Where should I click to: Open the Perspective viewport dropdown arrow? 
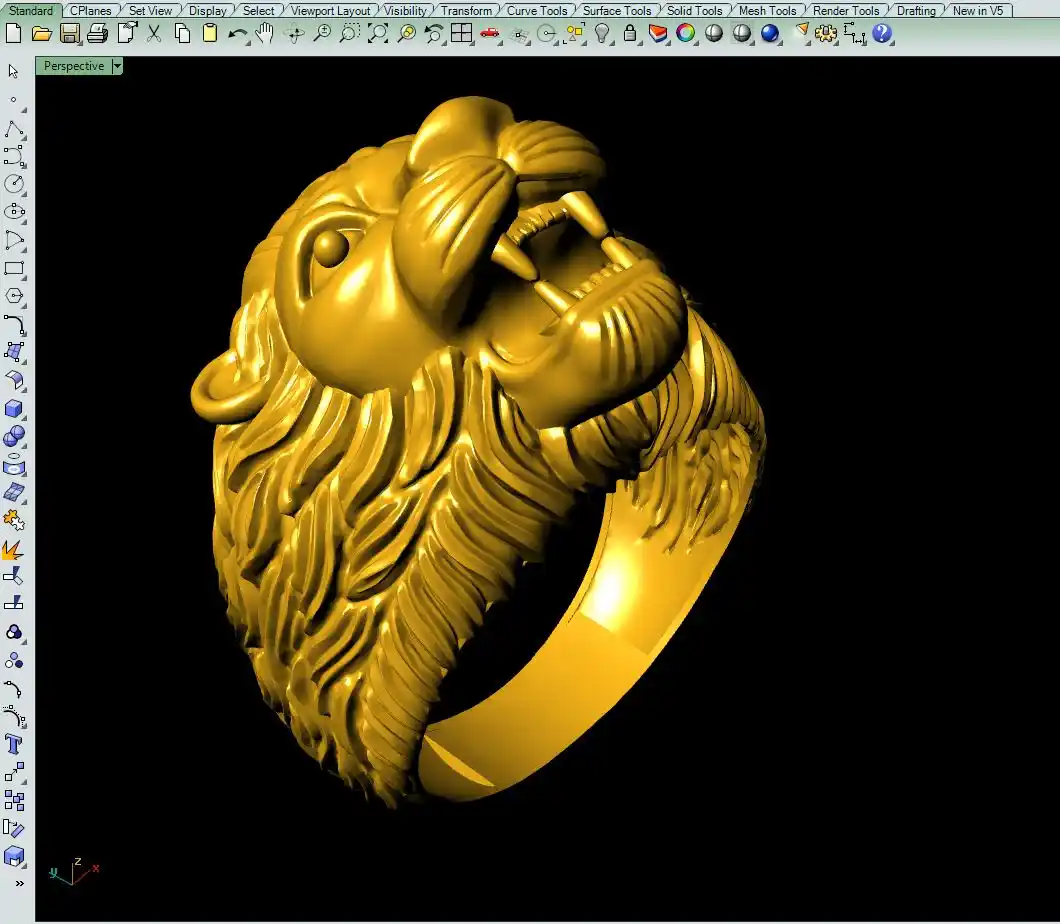(117, 66)
